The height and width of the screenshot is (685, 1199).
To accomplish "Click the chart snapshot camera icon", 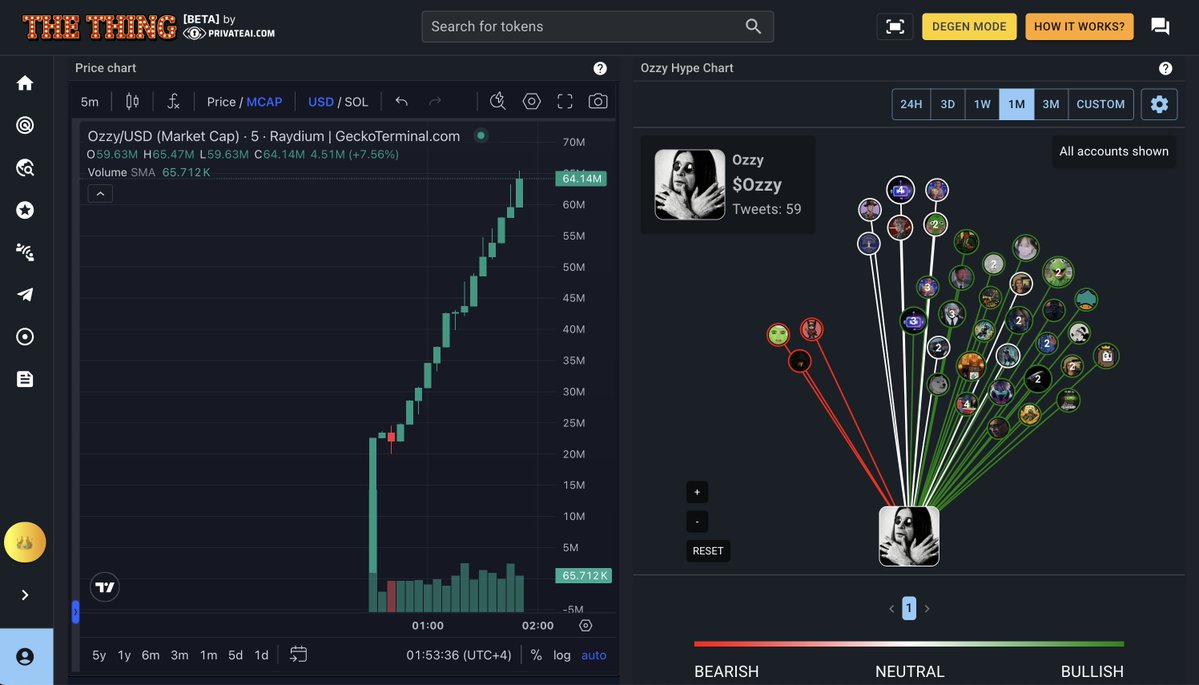I will click(x=598, y=101).
